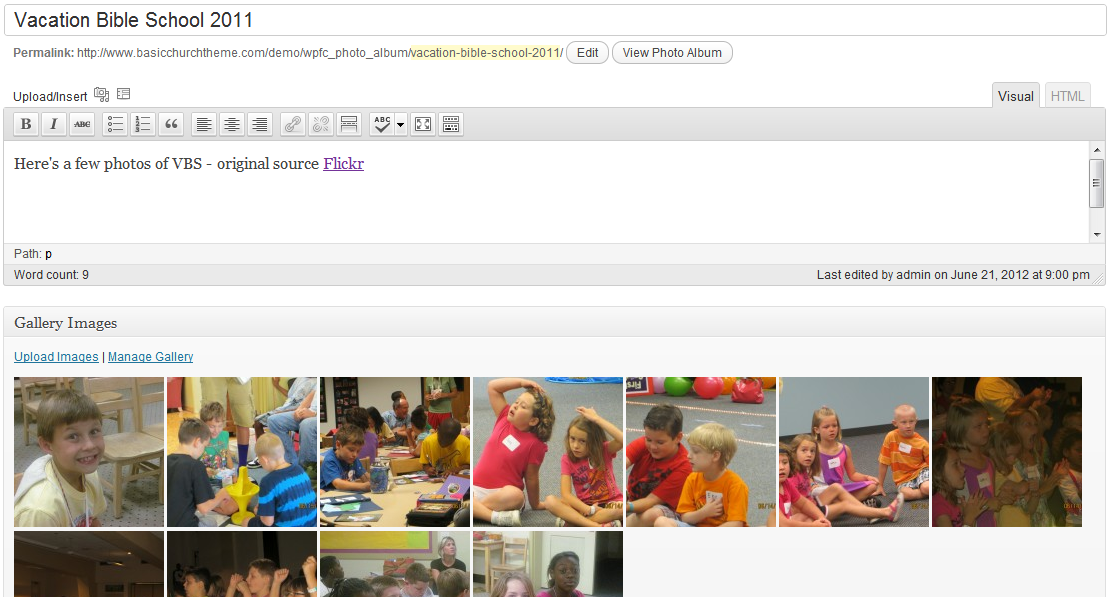Click the Gallery Images panel header
The image size is (1112, 597).
(x=555, y=323)
